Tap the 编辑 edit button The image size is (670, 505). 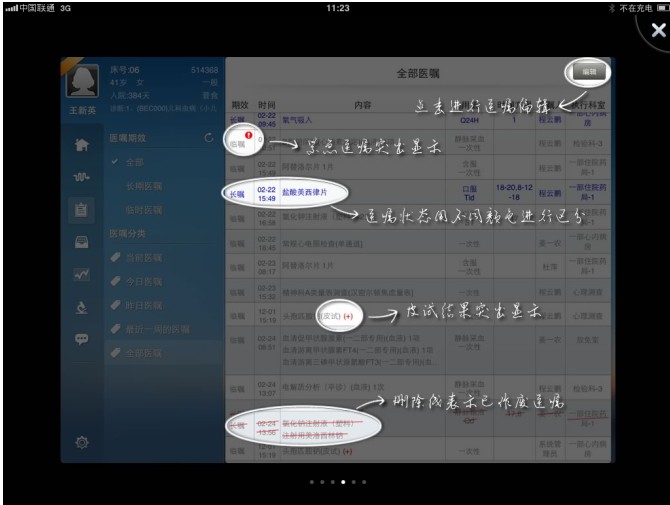[588, 72]
